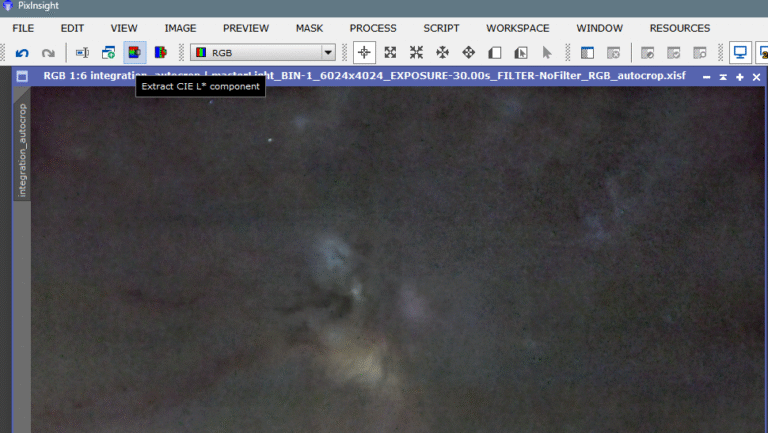
Task: Click the Extract CIE L* component icon
Action: coord(135,52)
